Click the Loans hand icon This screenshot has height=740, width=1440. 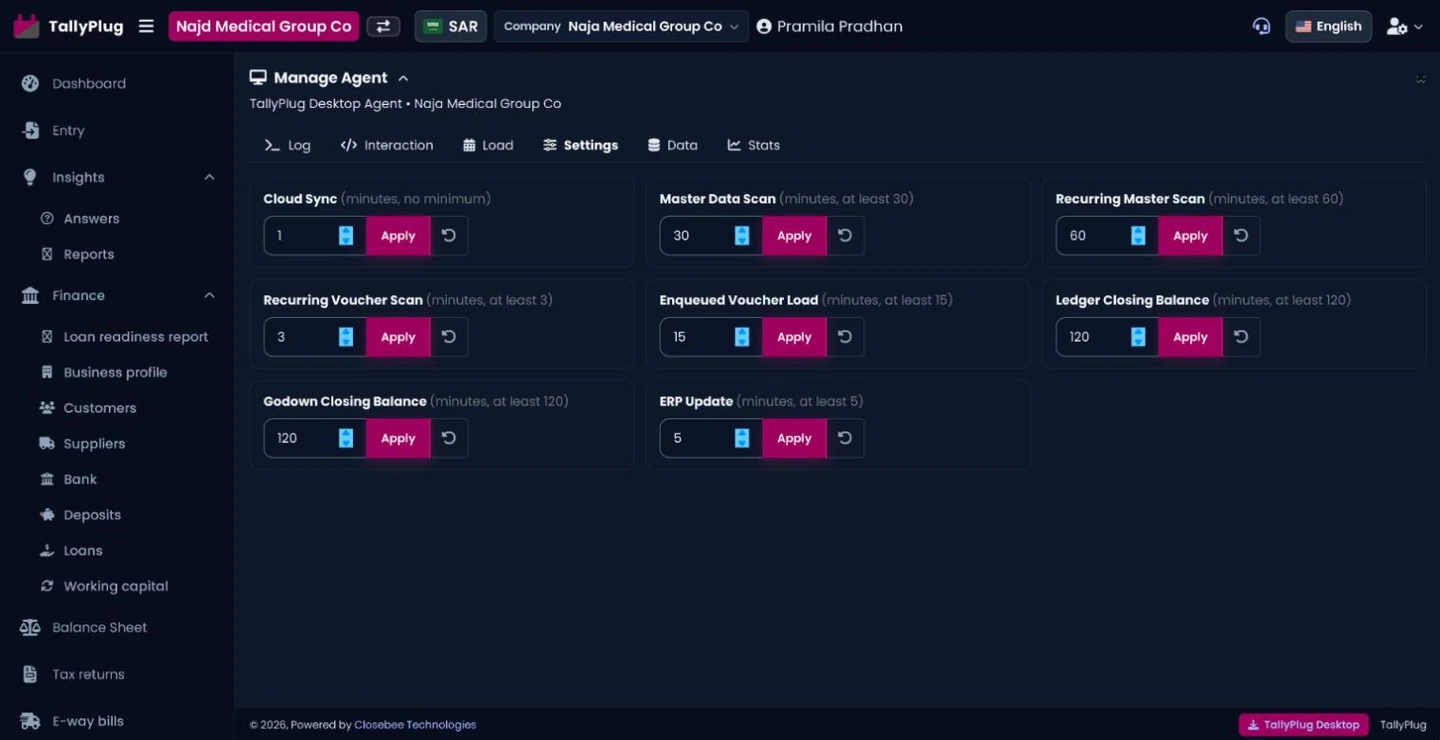[47, 551]
